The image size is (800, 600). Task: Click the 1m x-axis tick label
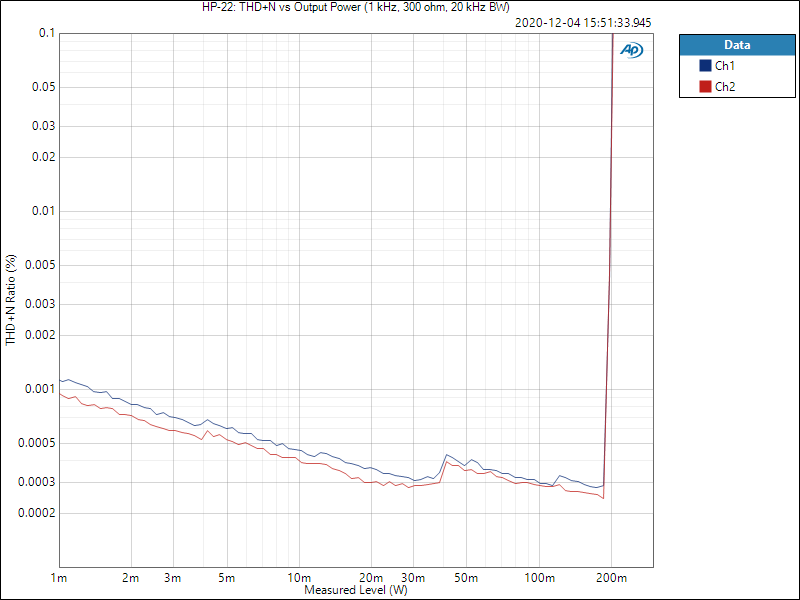(59, 578)
